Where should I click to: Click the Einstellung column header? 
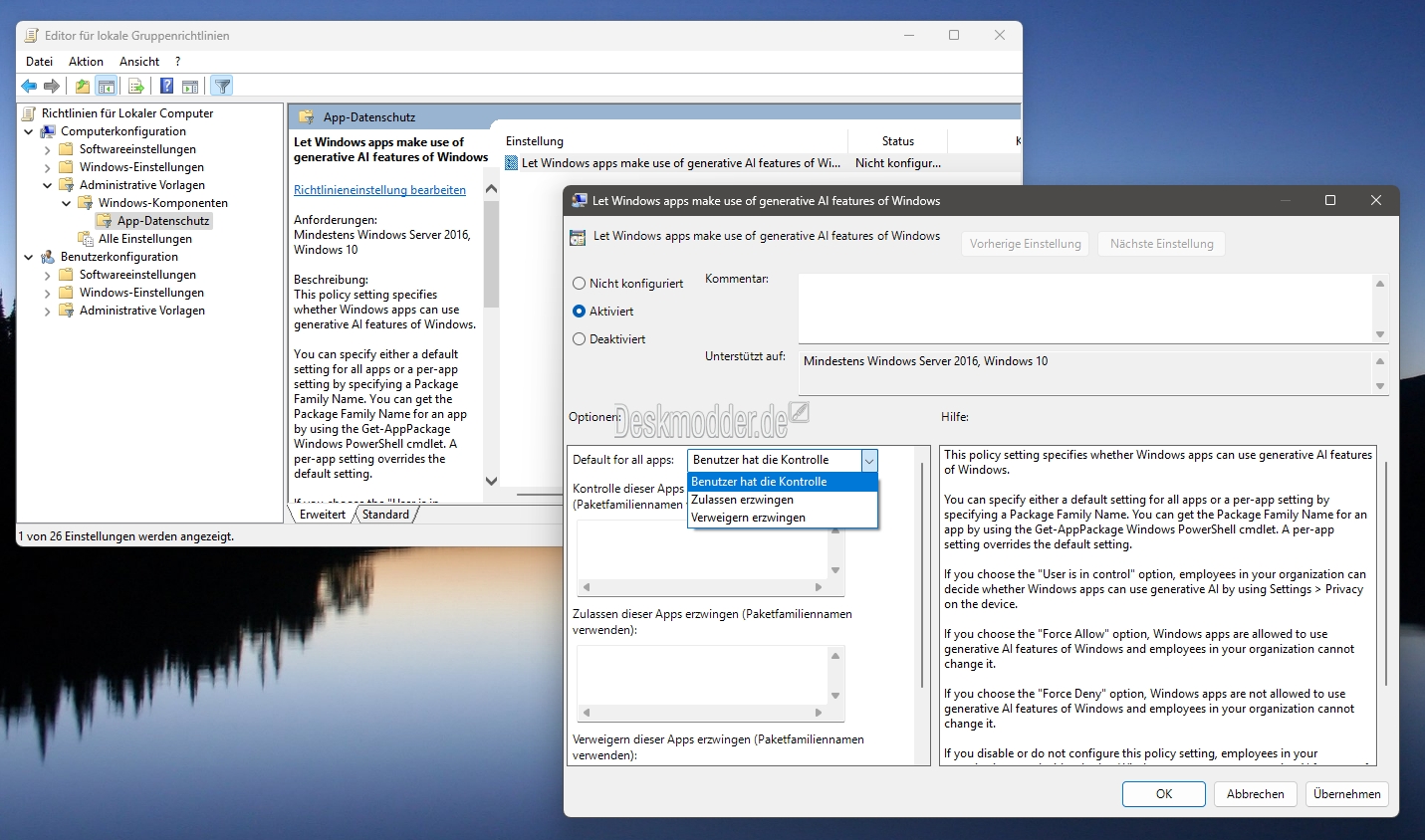pyautogui.click(x=674, y=141)
